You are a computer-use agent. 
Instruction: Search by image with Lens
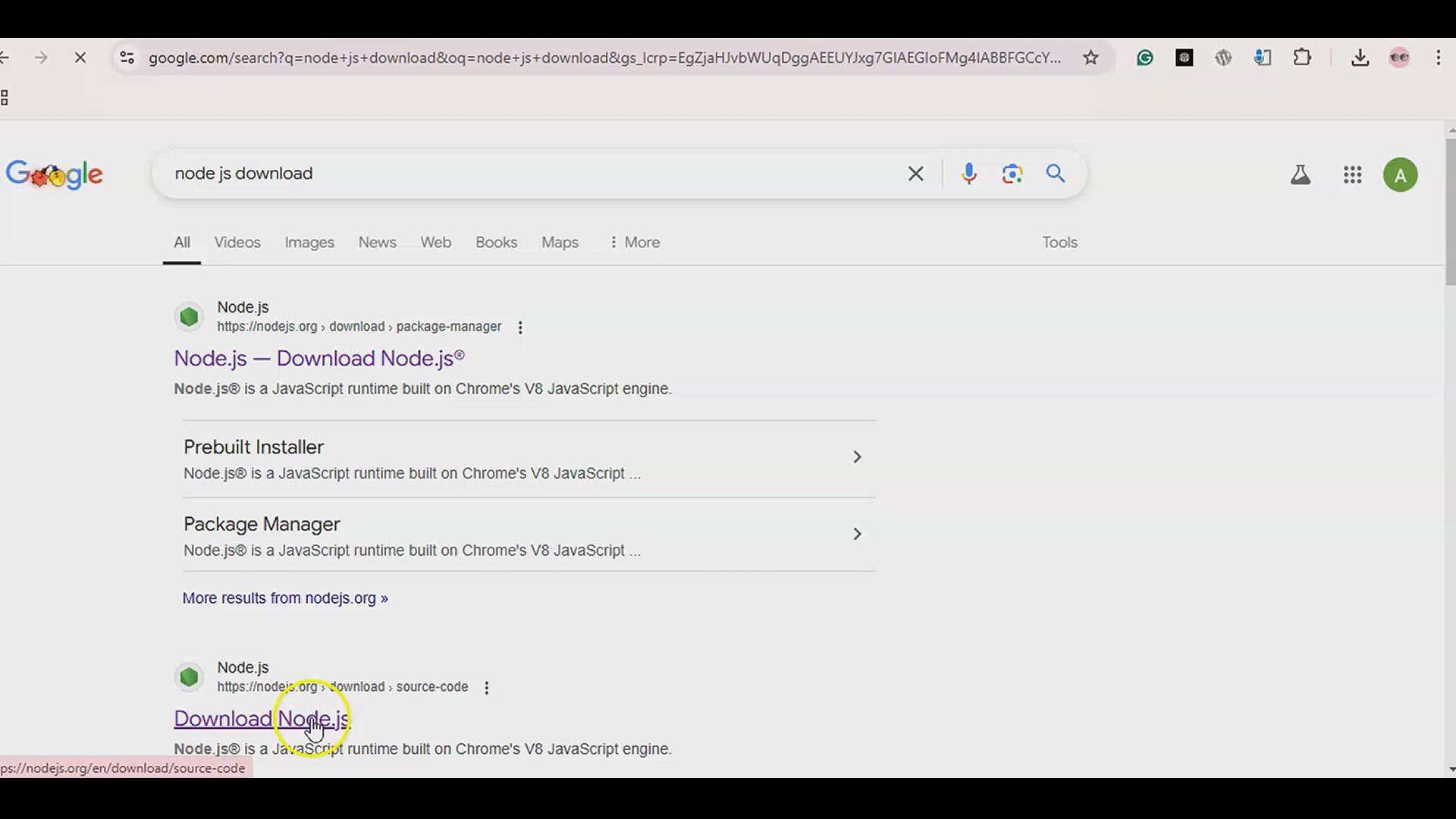(1012, 174)
